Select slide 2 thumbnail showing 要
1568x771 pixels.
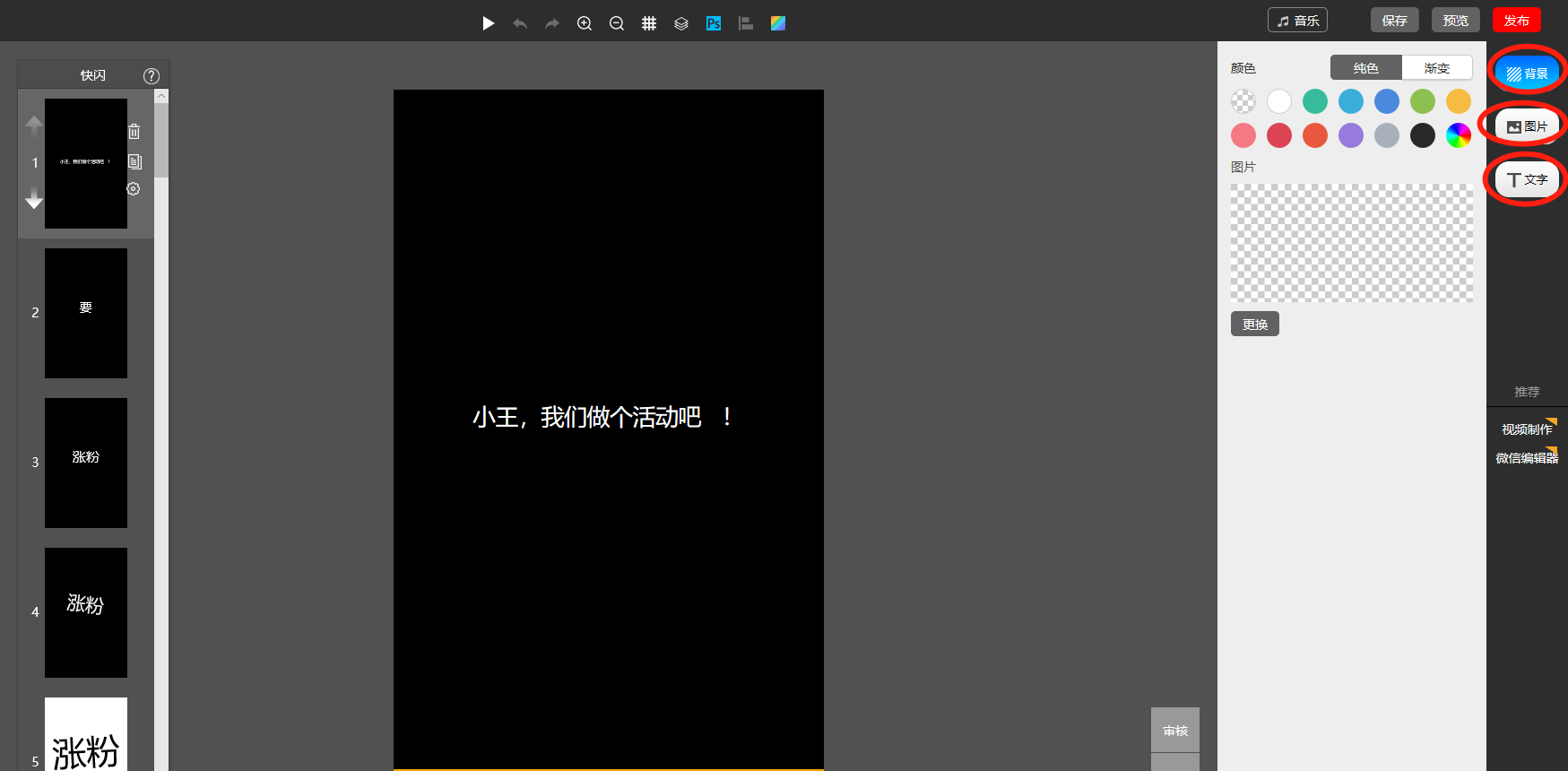86,313
